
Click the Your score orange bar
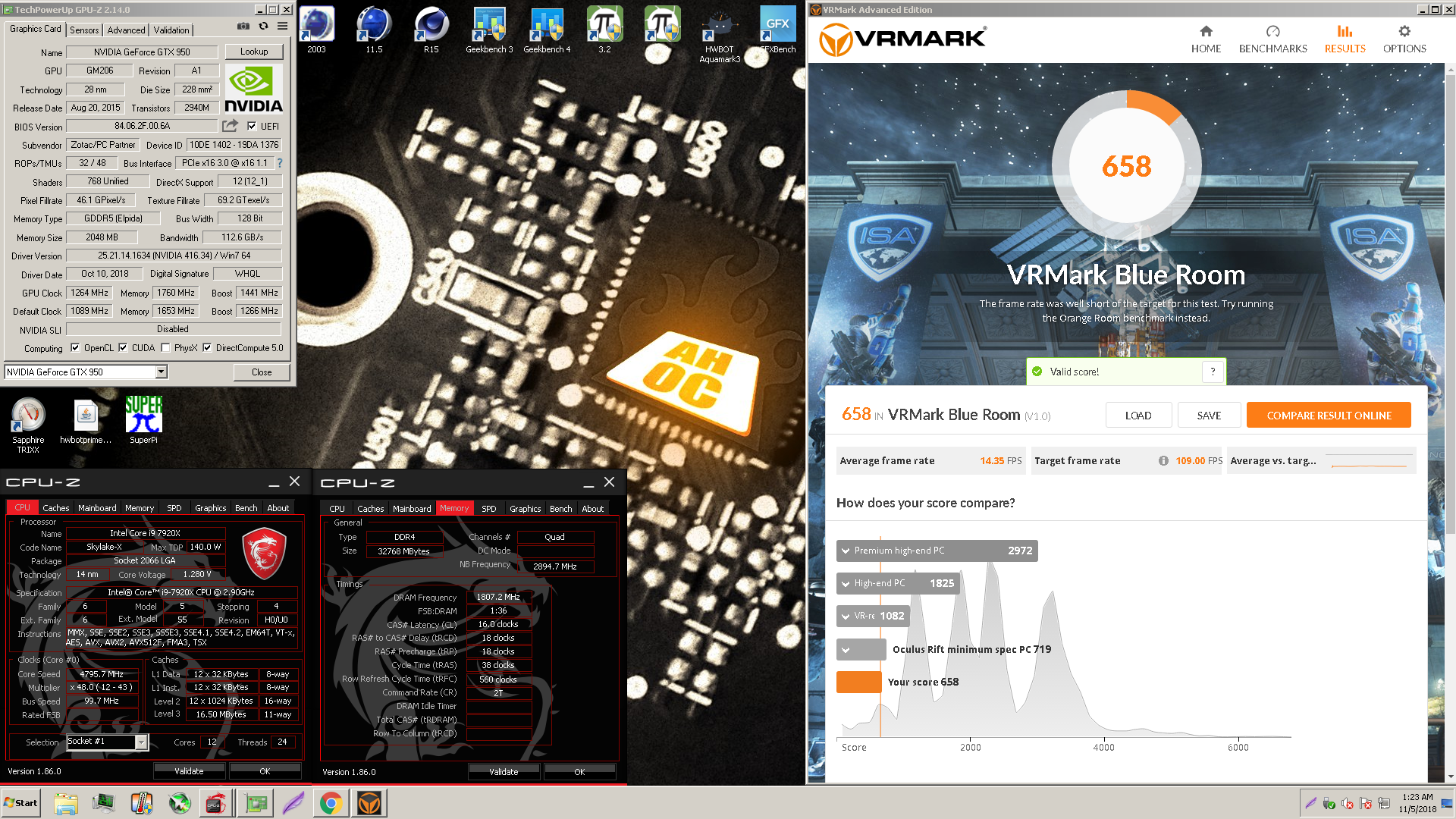coord(859,682)
